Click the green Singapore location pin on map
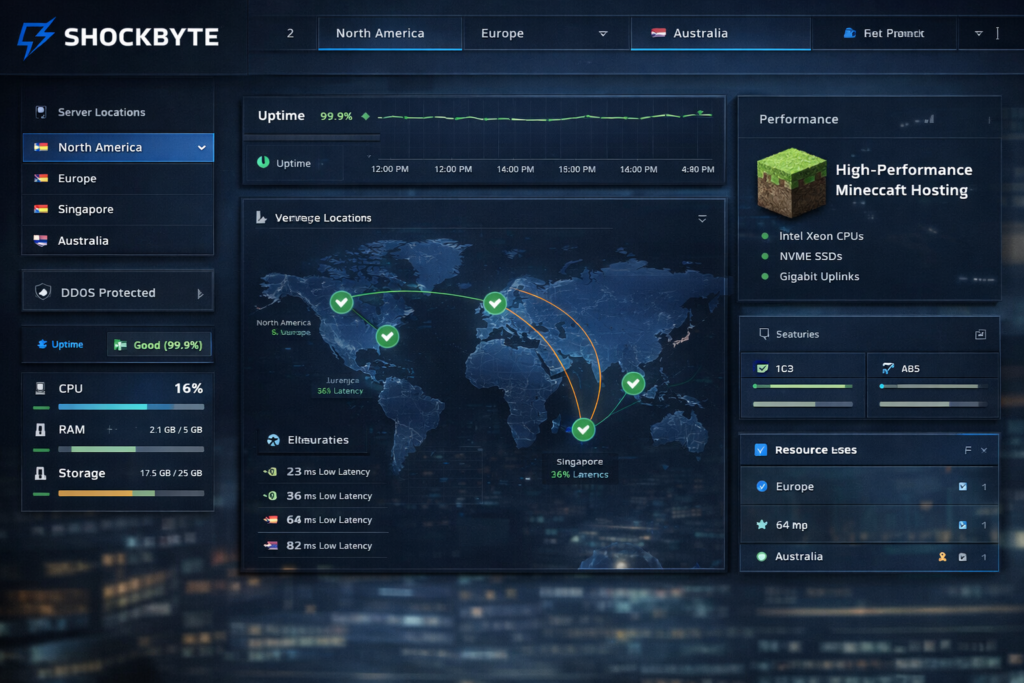Viewport: 1024px width, 683px height. pos(583,430)
